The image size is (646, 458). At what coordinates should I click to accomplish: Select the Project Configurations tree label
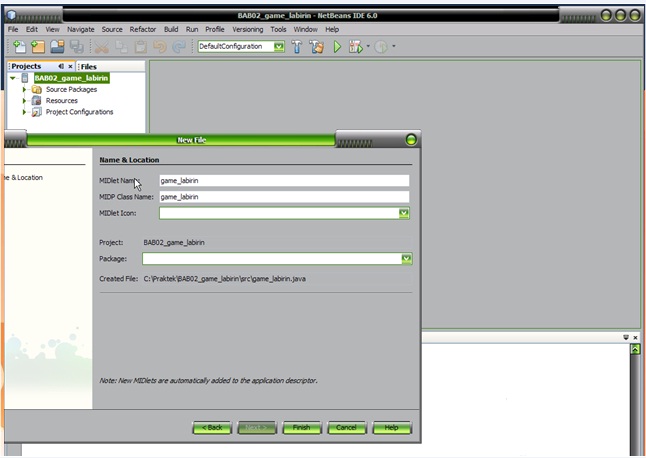click(79, 112)
